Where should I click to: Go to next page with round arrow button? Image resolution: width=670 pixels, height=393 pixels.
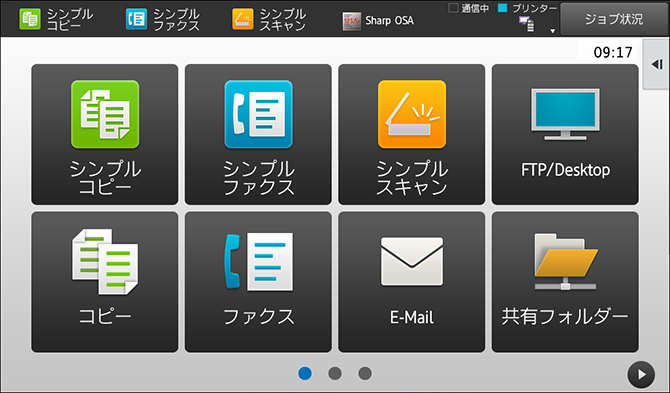point(641,375)
